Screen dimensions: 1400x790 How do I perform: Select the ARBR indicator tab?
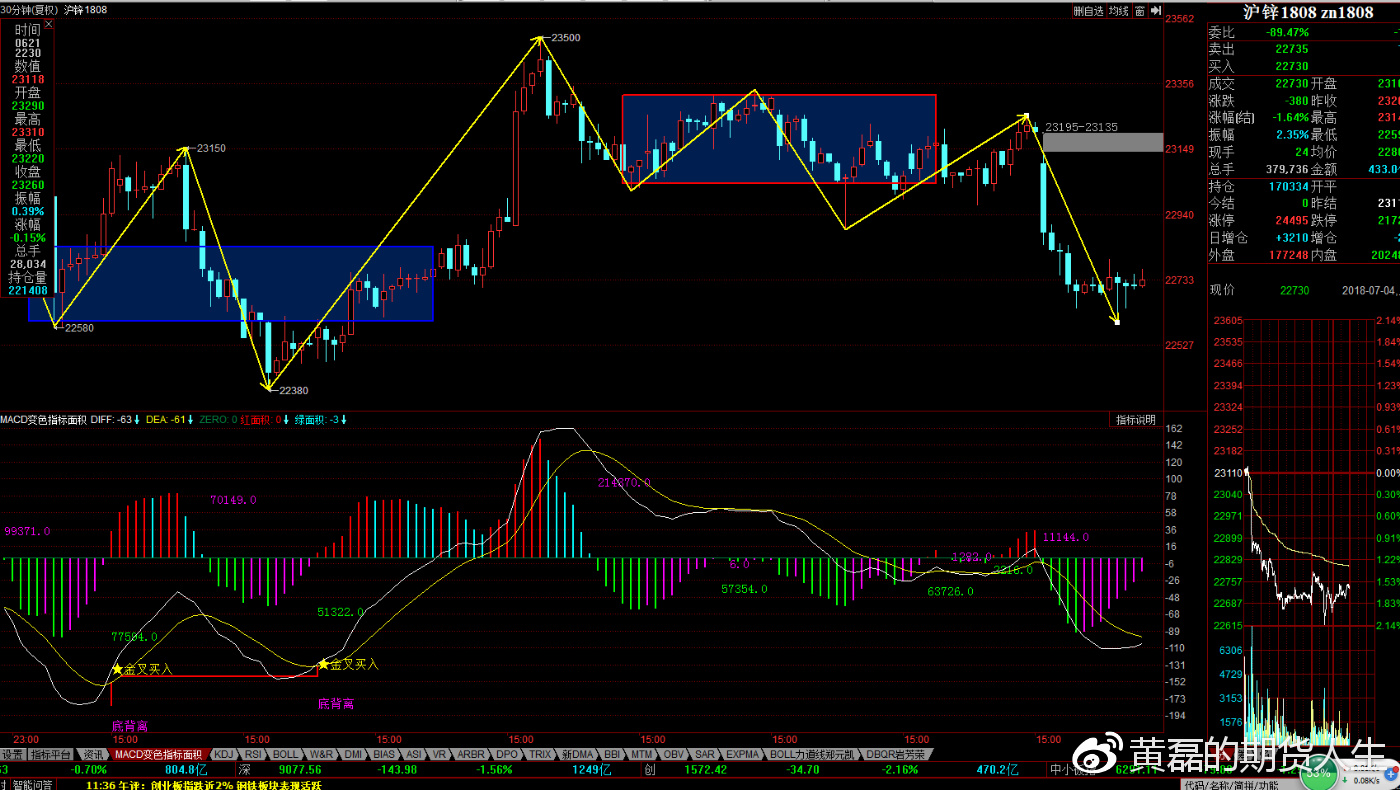(x=472, y=754)
